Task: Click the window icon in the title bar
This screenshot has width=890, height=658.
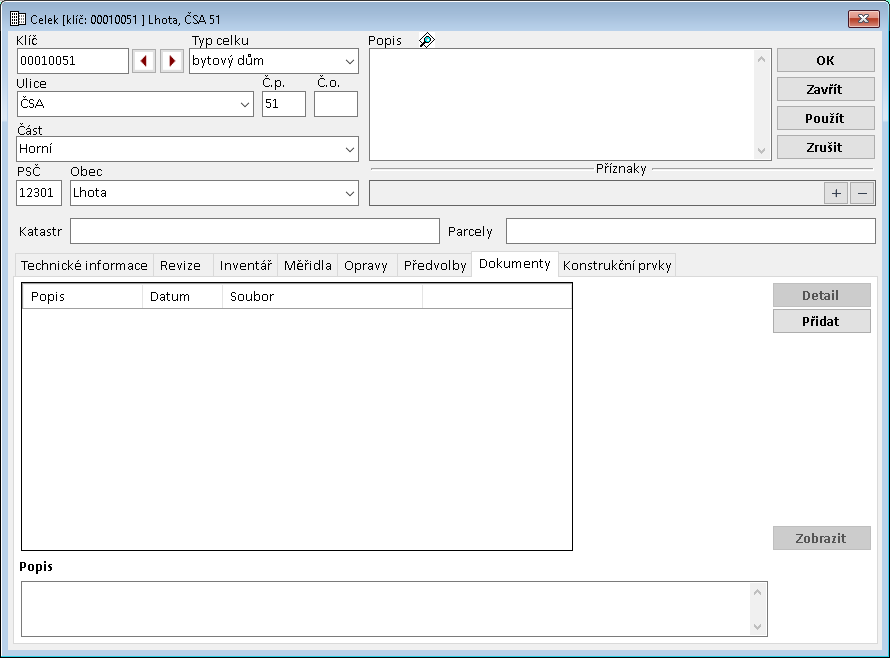Action: click(17, 18)
